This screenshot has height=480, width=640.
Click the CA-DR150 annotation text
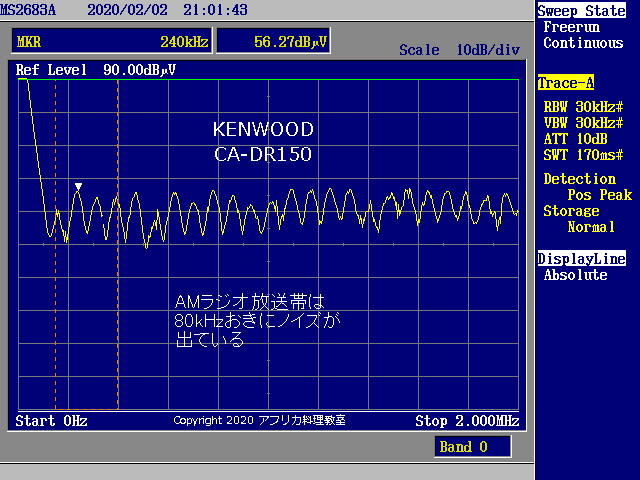(263, 154)
